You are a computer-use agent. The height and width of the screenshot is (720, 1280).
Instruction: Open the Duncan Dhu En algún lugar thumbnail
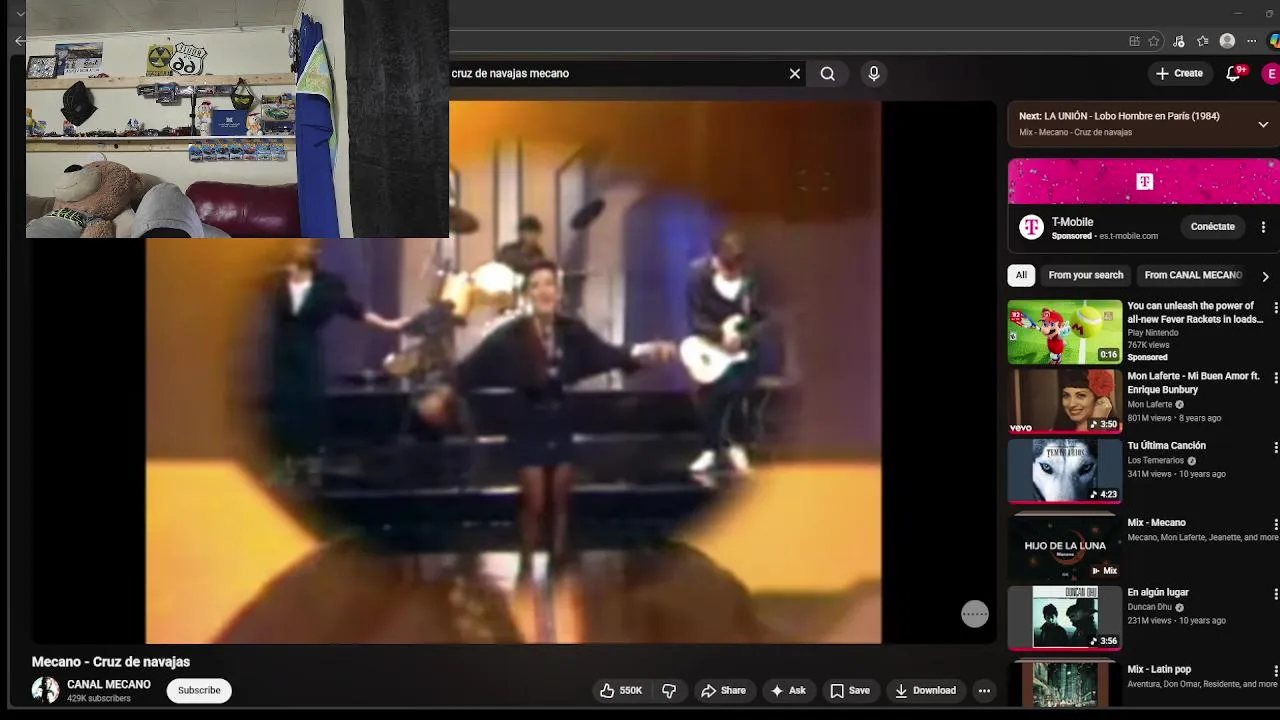[1065, 618]
